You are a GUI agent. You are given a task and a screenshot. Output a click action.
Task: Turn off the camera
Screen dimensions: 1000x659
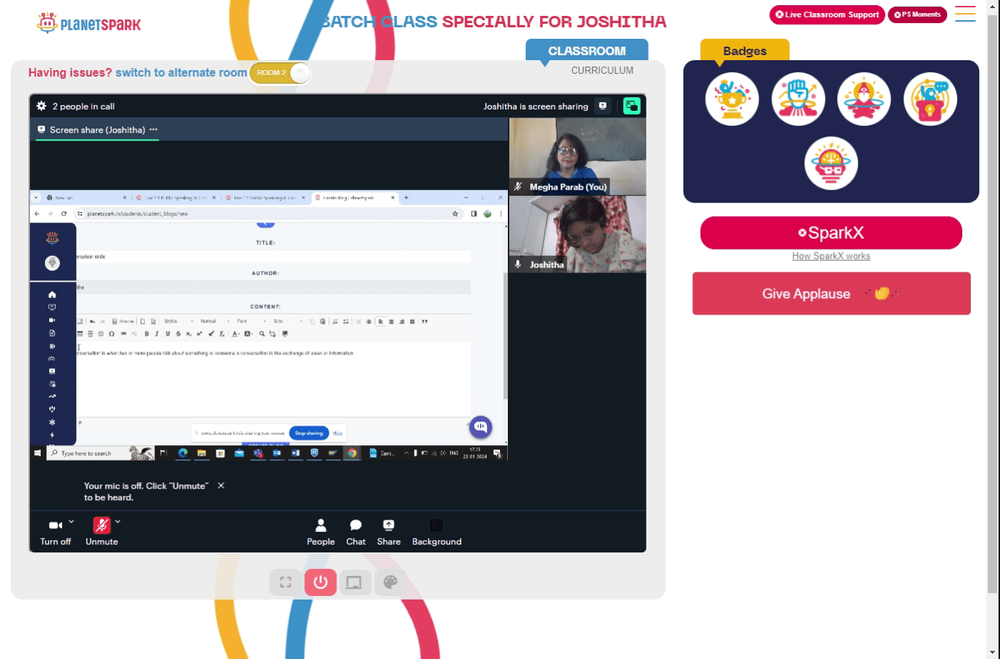pyautogui.click(x=55, y=531)
